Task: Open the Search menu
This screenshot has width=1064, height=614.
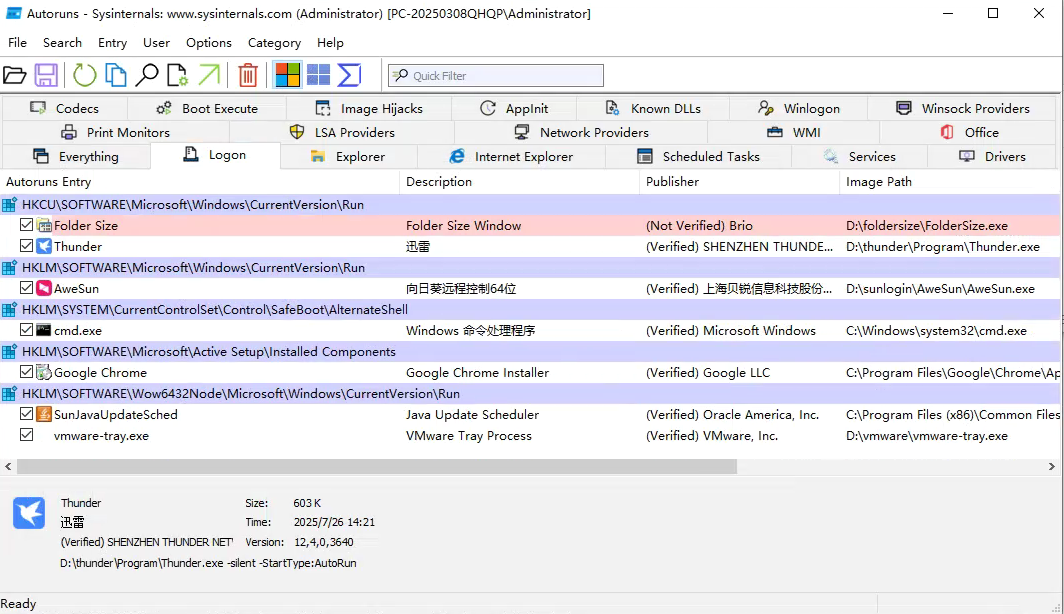Action: pos(62,43)
